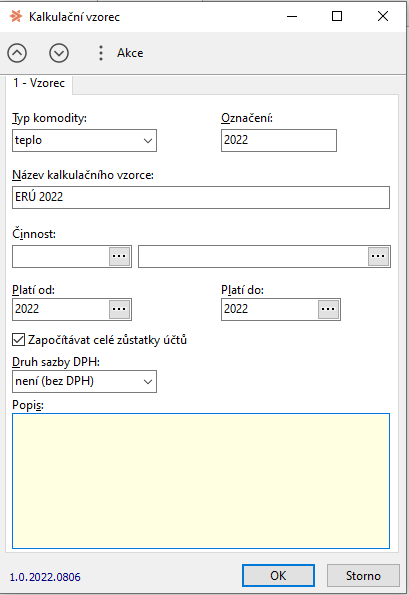Image resolution: width=409 pixels, height=595 pixels.
Task: Click the Označení input field
Action: coord(278,140)
